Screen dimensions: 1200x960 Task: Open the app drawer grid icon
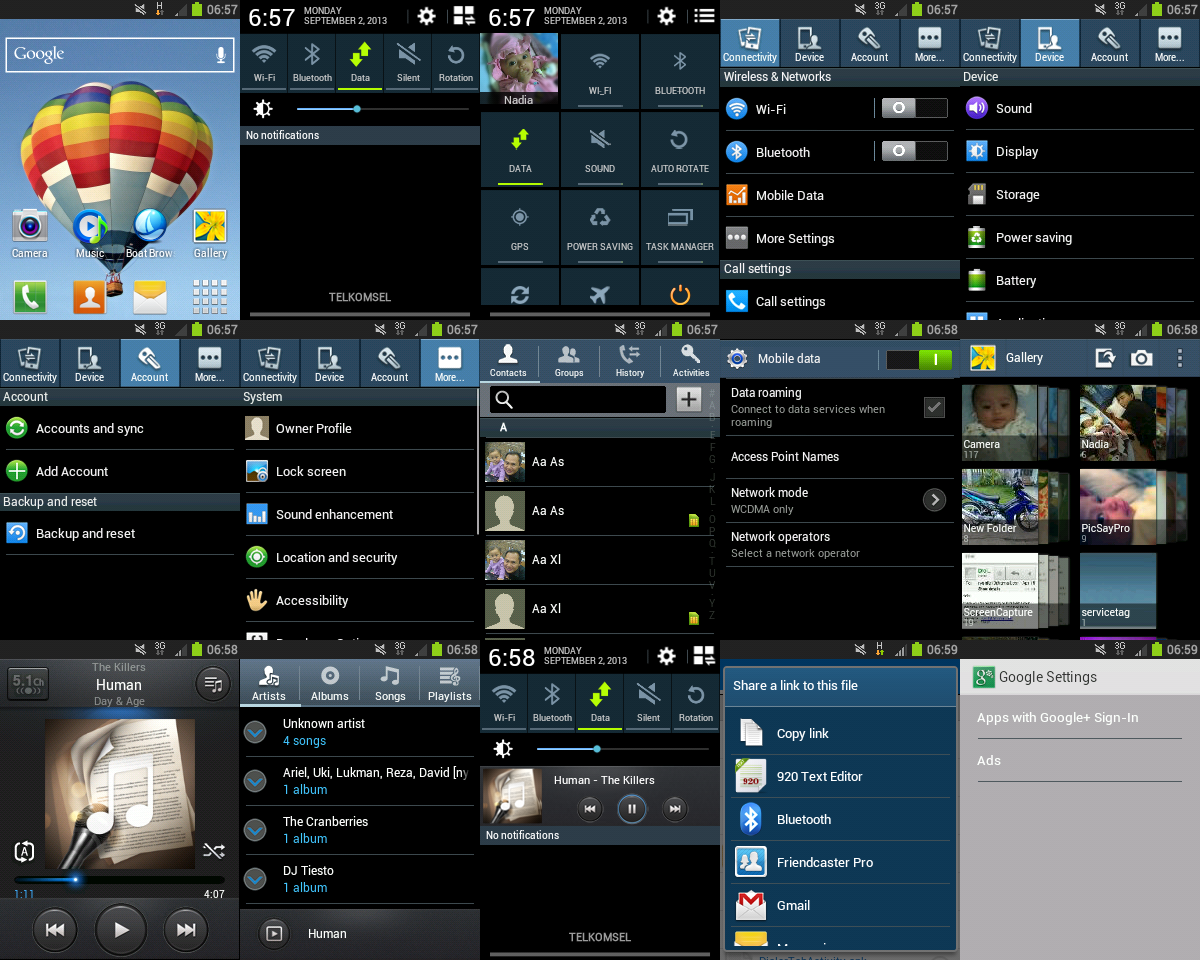point(210,297)
